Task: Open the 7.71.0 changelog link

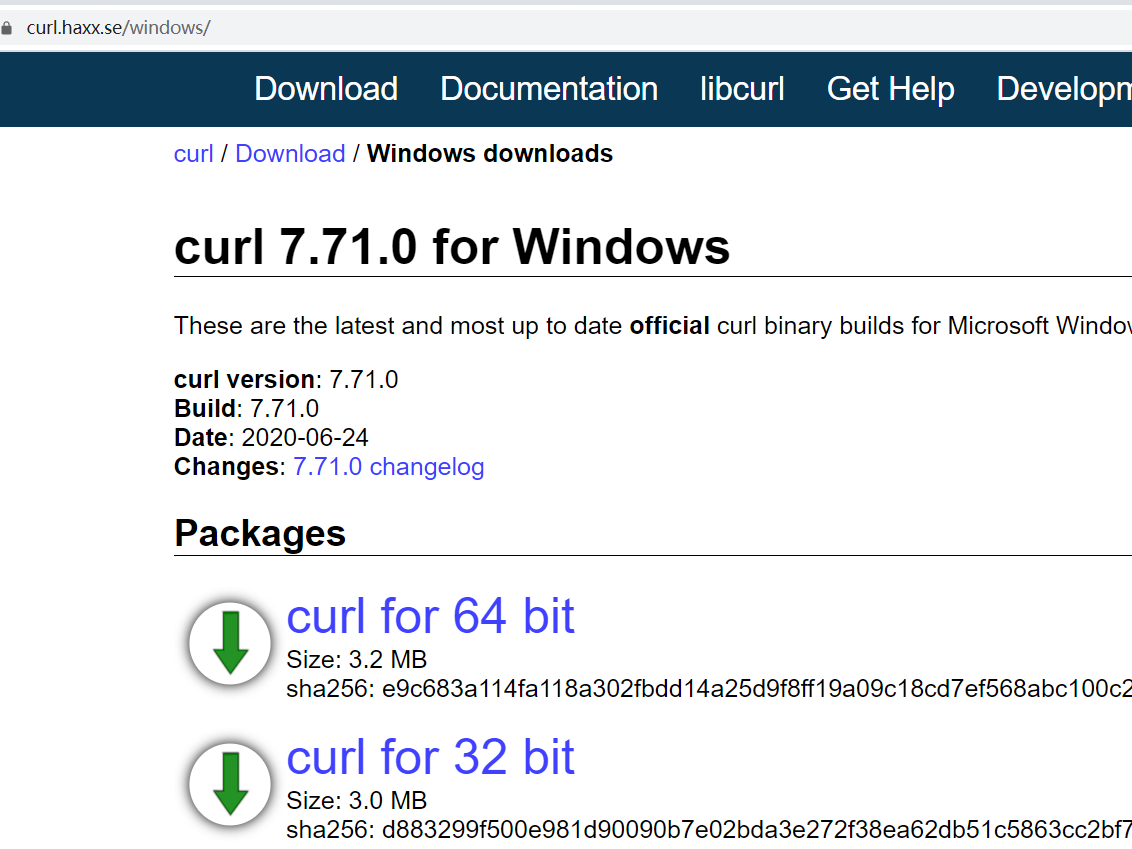Action: click(388, 466)
